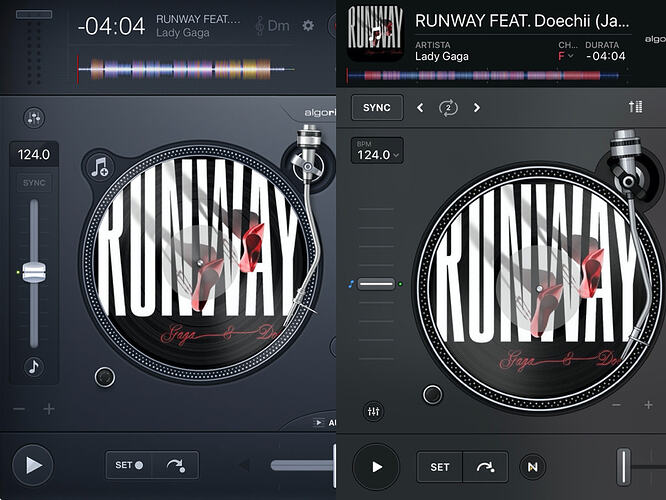Click left deck title RUNWAY FEAT...
Screen dimensions: 666x500
[x=198, y=19]
